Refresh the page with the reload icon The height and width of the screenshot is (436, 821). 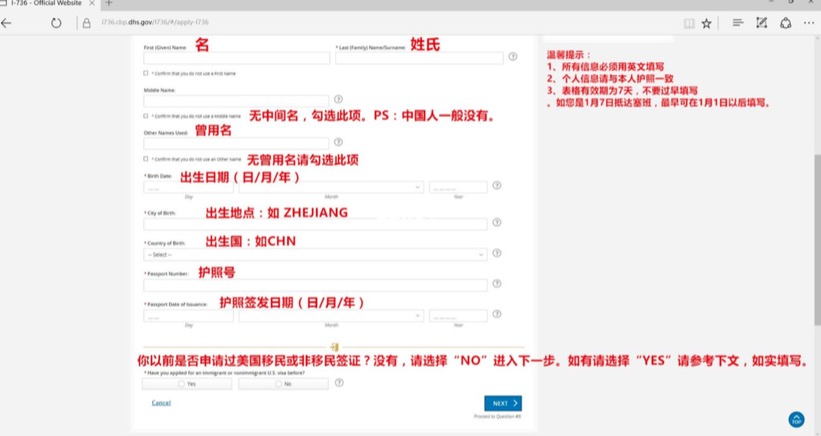[x=55, y=22]
